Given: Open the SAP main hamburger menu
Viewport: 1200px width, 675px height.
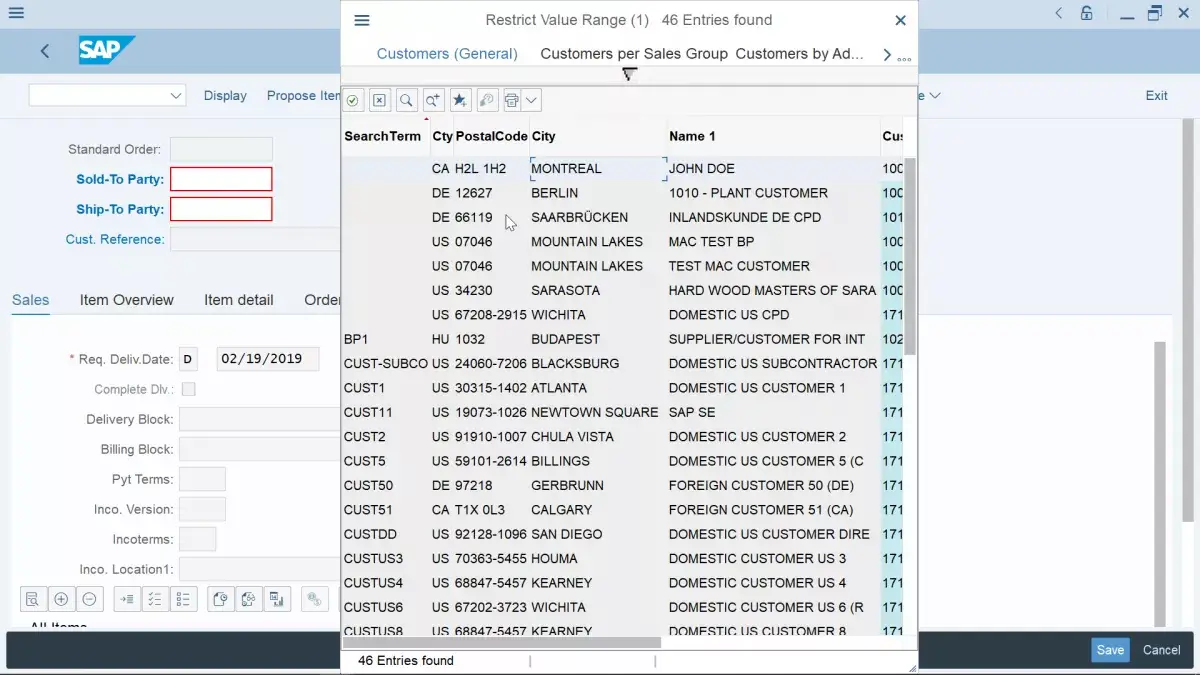Looking at the screenshot, I should pyautogui.click(x=16, y=14).
